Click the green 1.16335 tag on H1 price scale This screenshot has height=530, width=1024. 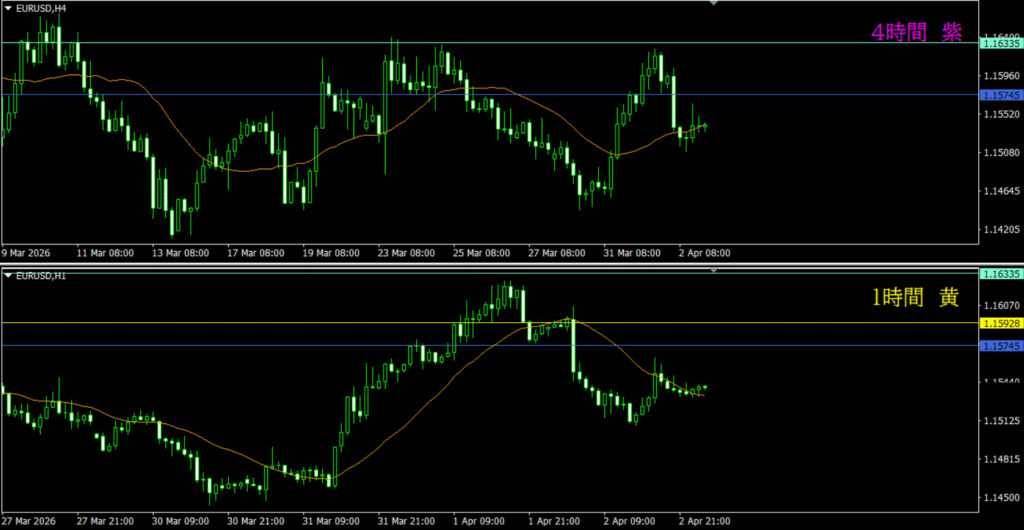tap(1000, 274)
